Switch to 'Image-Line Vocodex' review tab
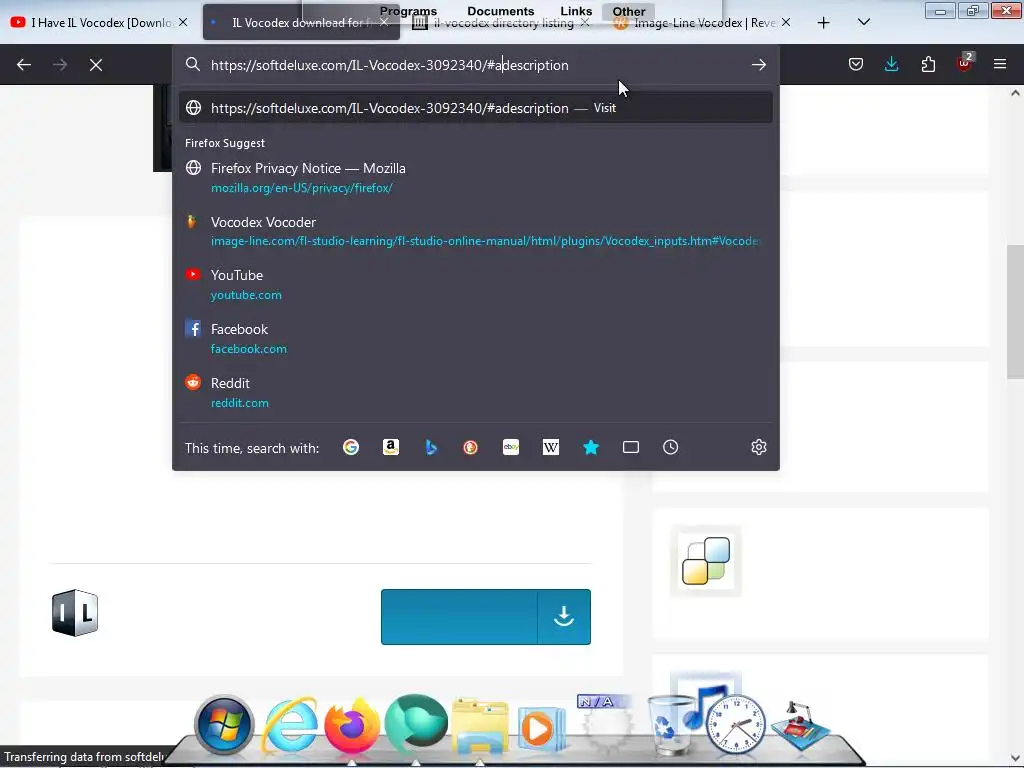1024x768 pixels. click(703, 23)
